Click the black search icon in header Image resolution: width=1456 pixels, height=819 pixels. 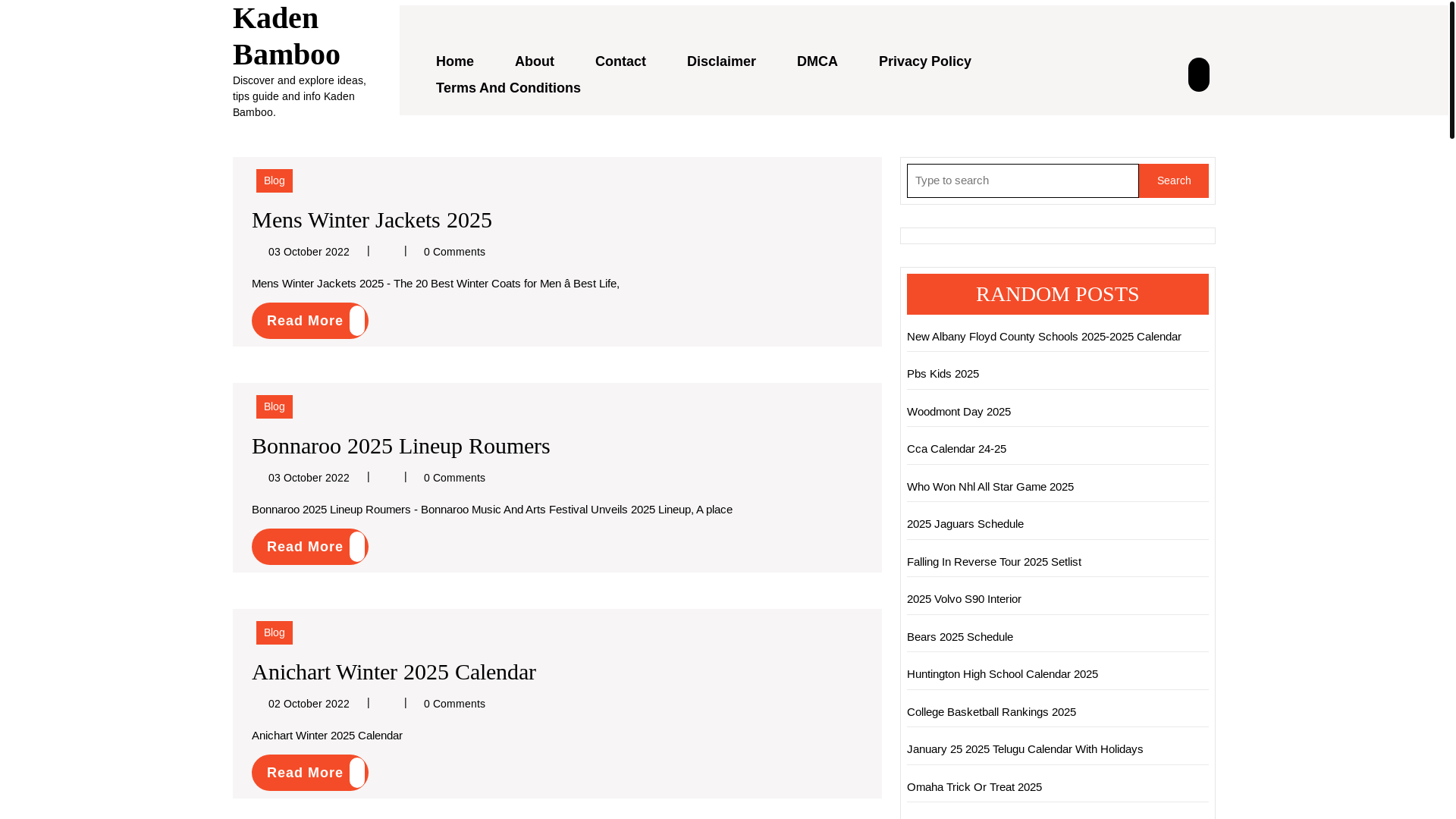pyautogui.click(x=1198, y=74)
